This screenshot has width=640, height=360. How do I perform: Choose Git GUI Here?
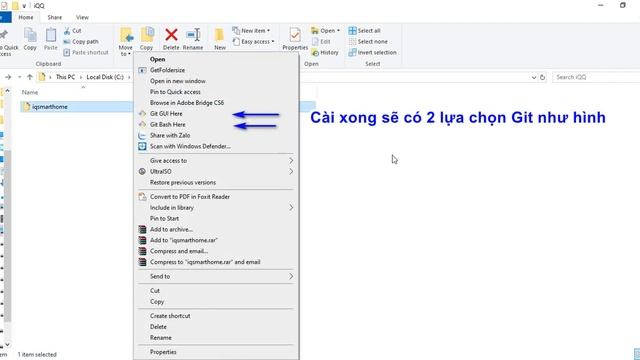pyautogui.click(x=217, y=113)
